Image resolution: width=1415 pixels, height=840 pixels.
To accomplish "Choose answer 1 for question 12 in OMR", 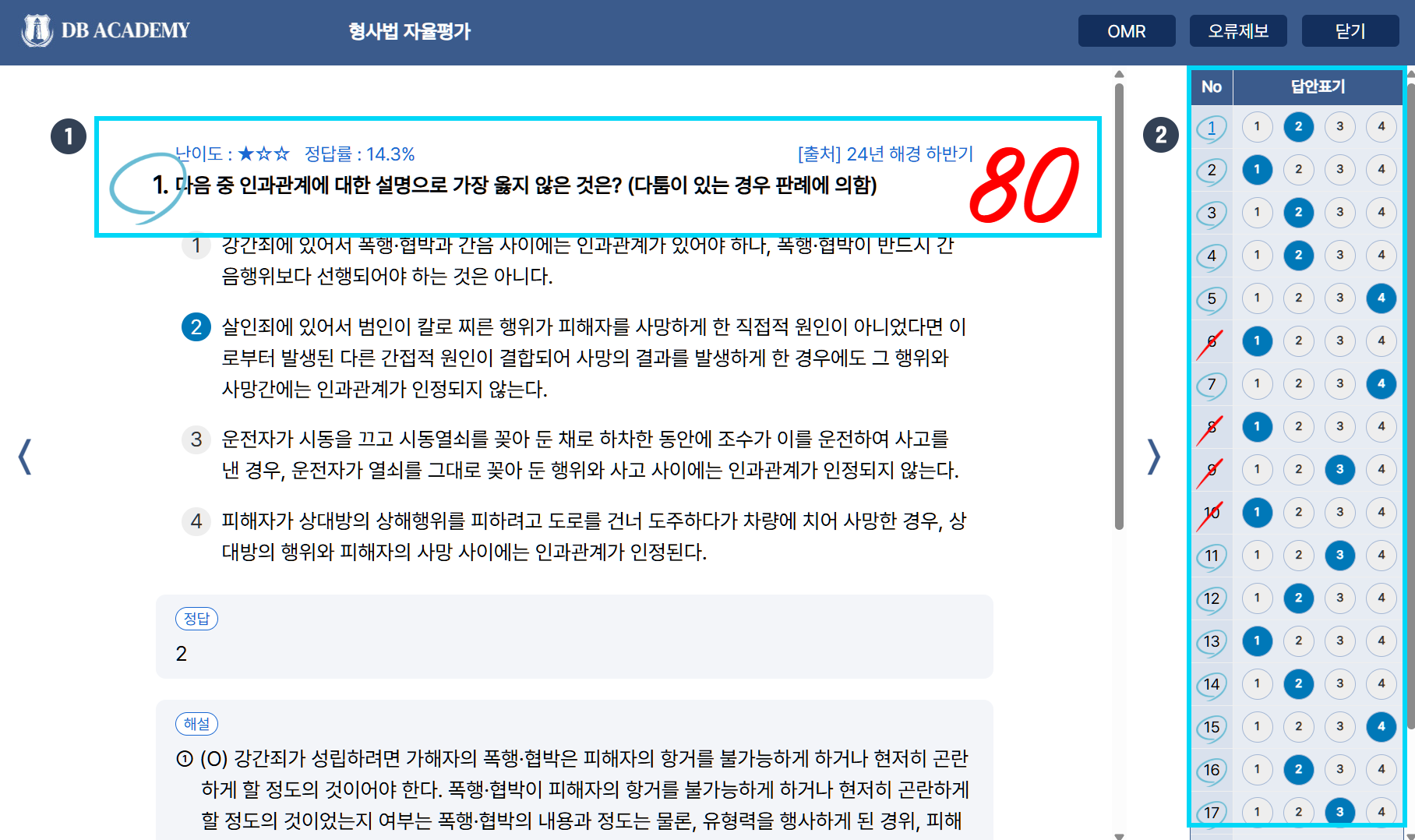I will (x=1257, y=598).
